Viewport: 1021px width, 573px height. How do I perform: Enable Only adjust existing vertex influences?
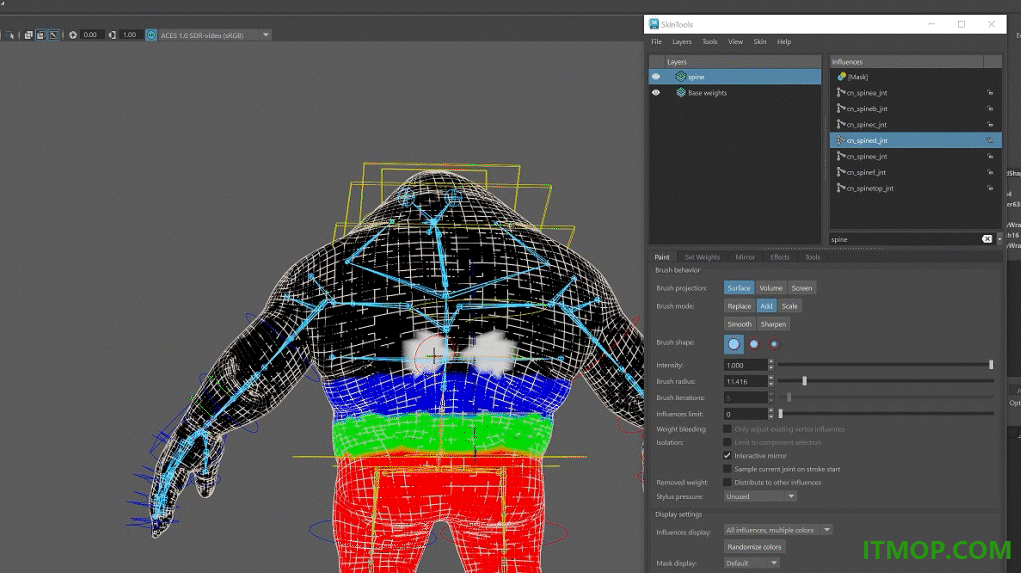[727, 429]
